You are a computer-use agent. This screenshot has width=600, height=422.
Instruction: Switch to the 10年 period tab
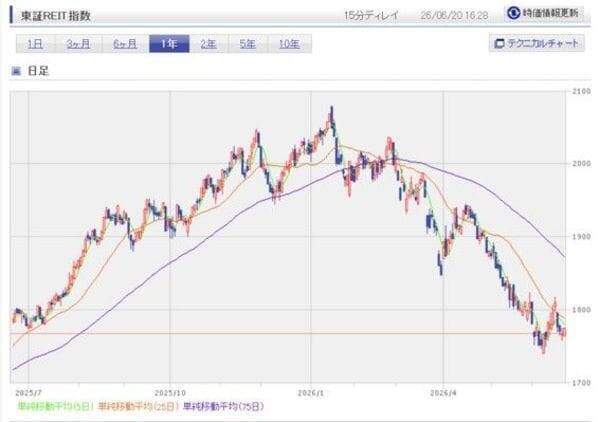(290, 44)
